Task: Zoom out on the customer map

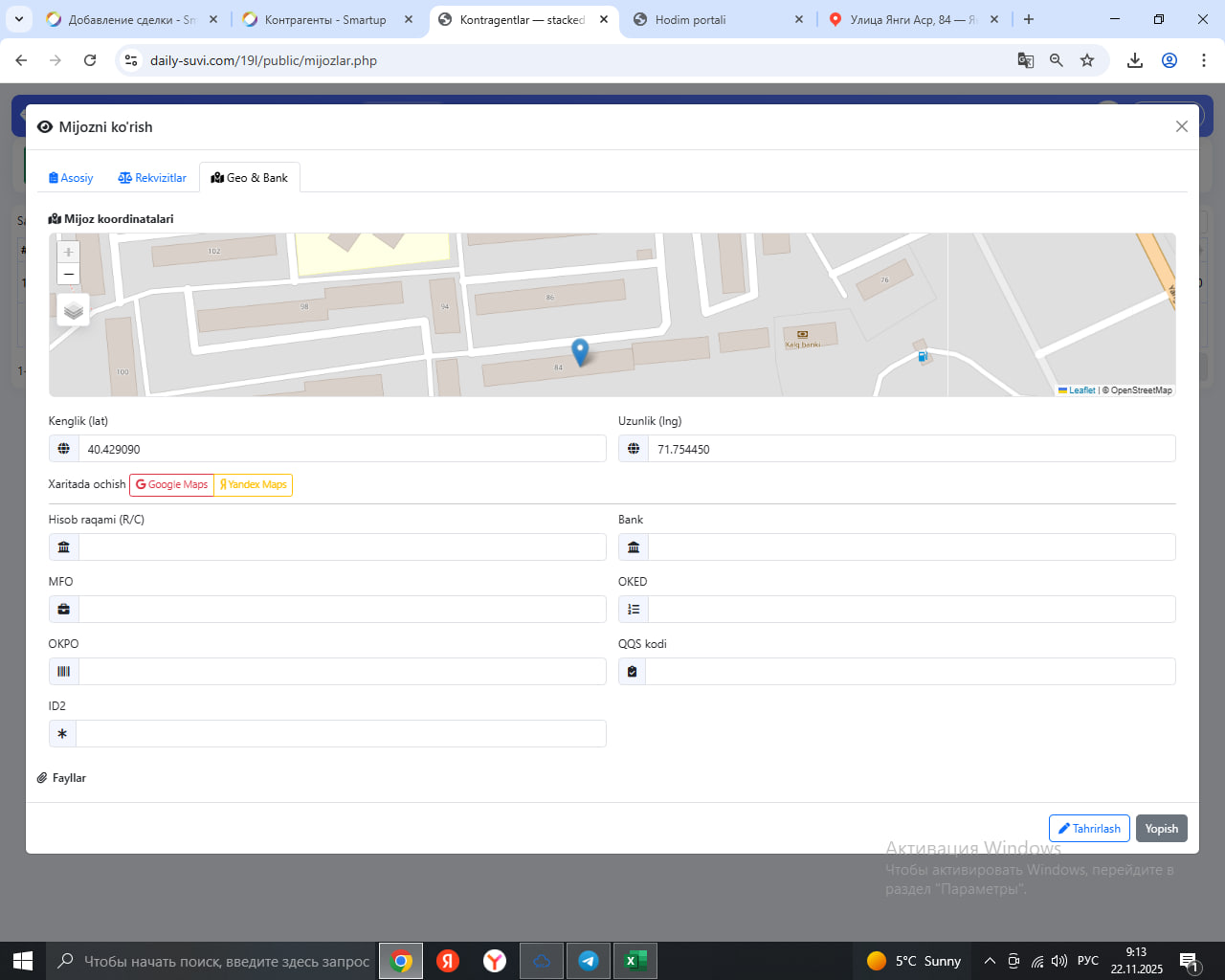Action: pos(68,275)
